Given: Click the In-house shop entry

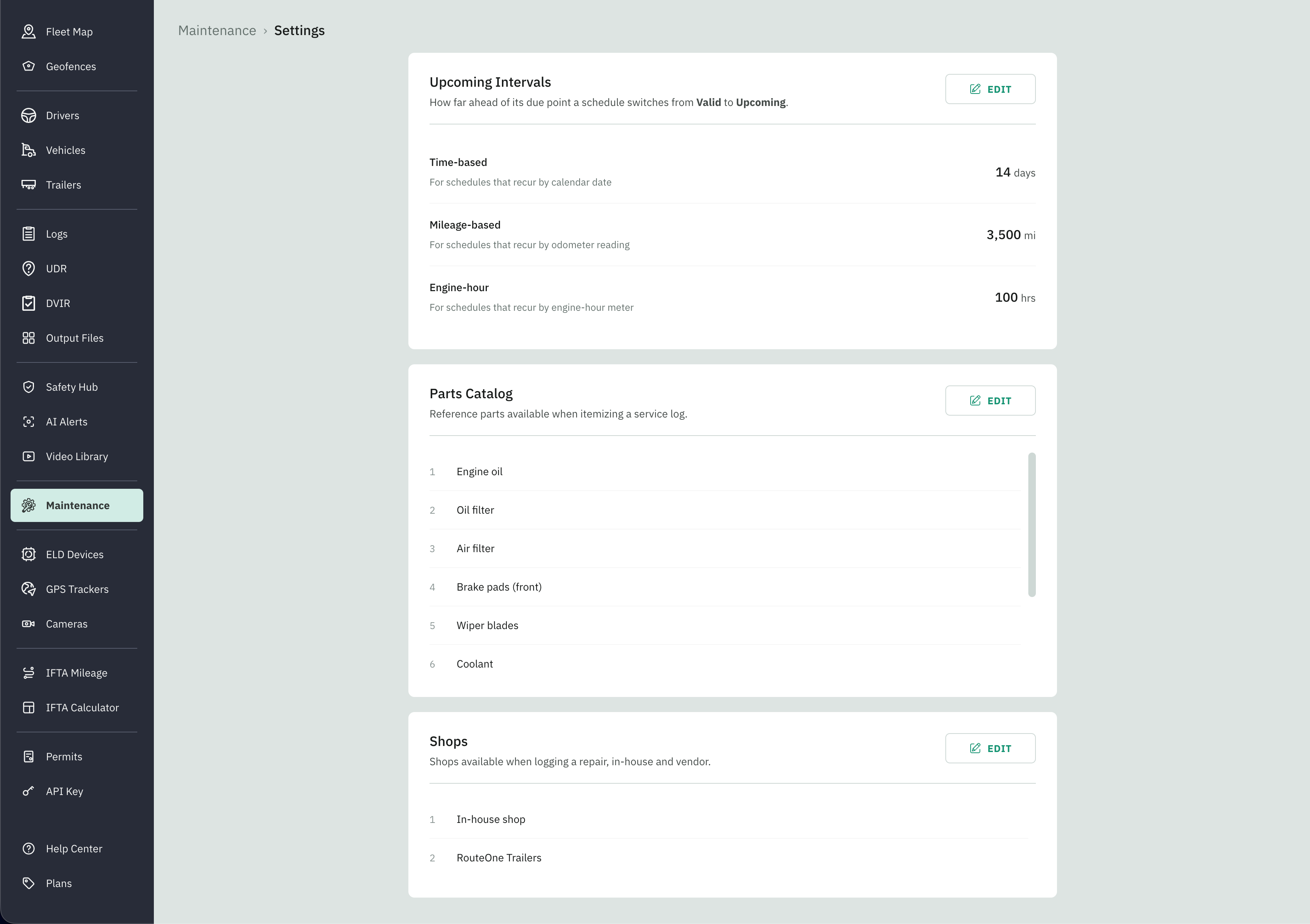Looking at the screenshot, I should pyautogui.click(x=729, y=820).
